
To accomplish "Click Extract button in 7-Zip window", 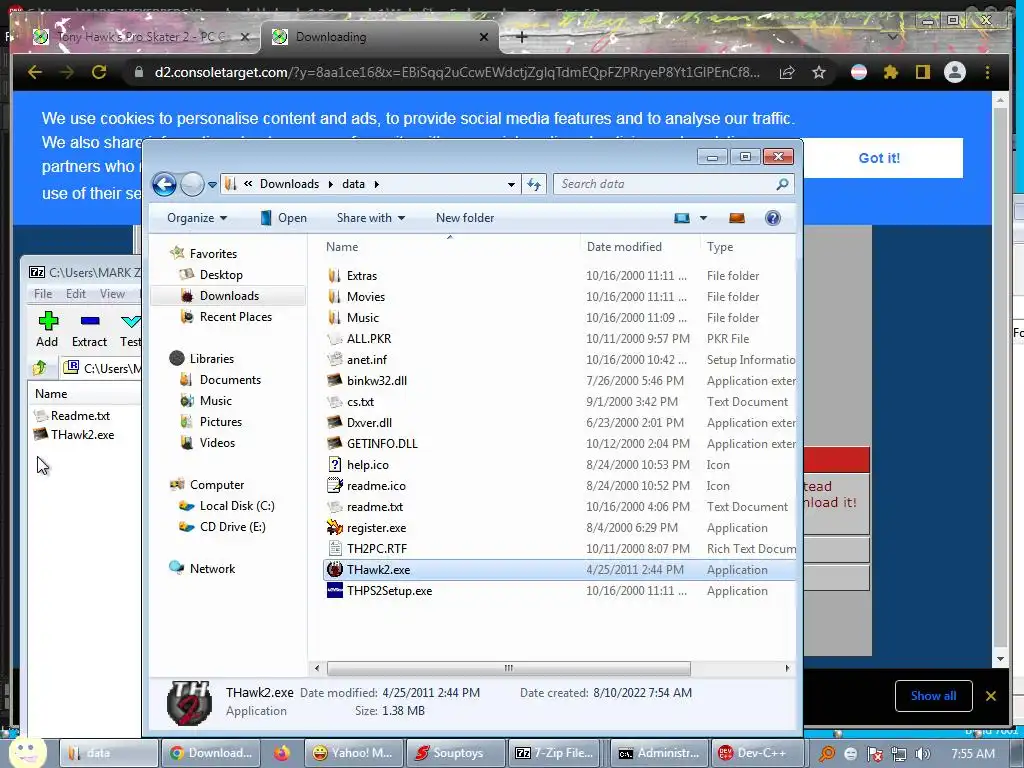I will click(89, 330).
